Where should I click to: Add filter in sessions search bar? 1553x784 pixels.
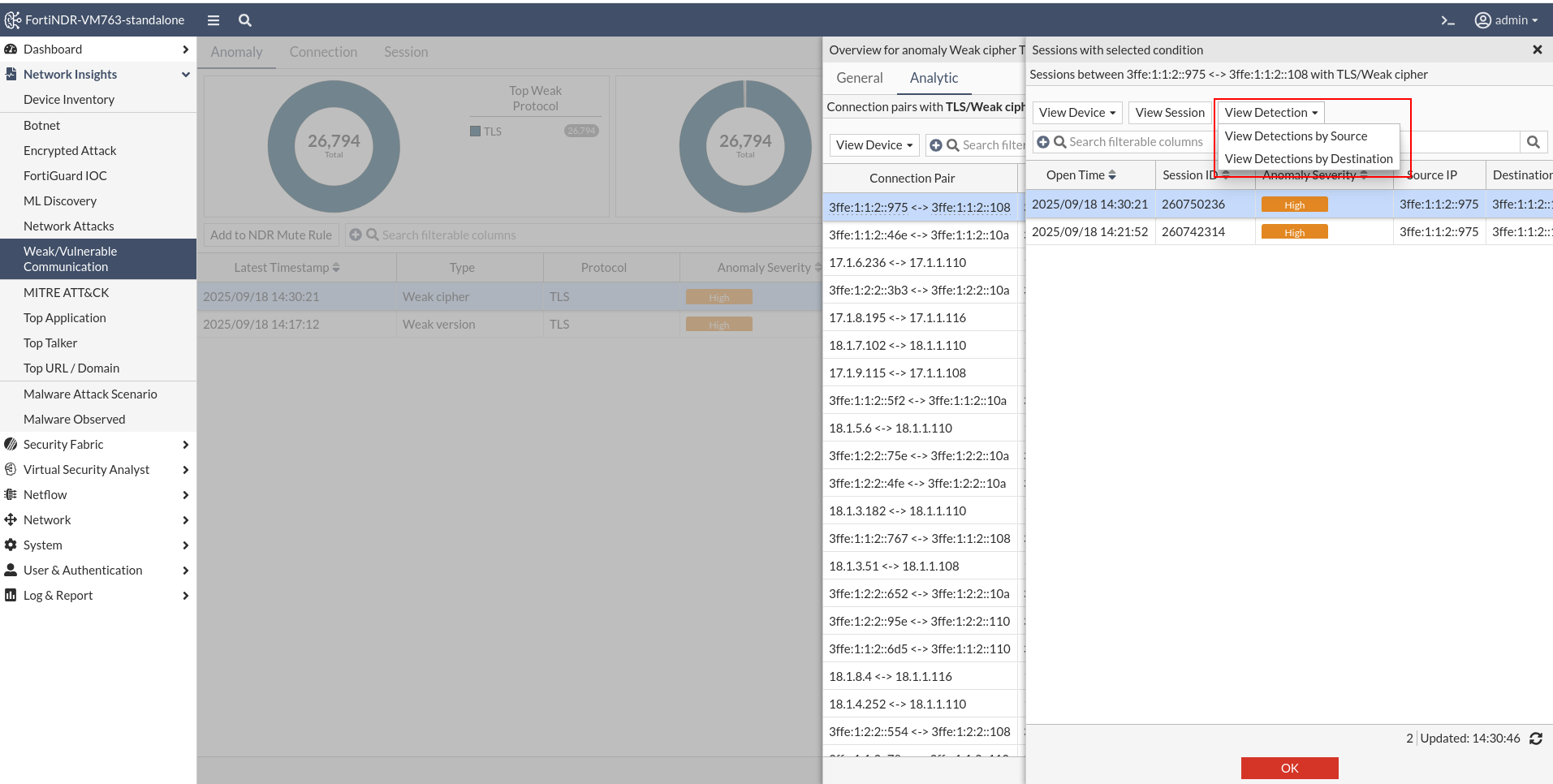point(1043,142)
